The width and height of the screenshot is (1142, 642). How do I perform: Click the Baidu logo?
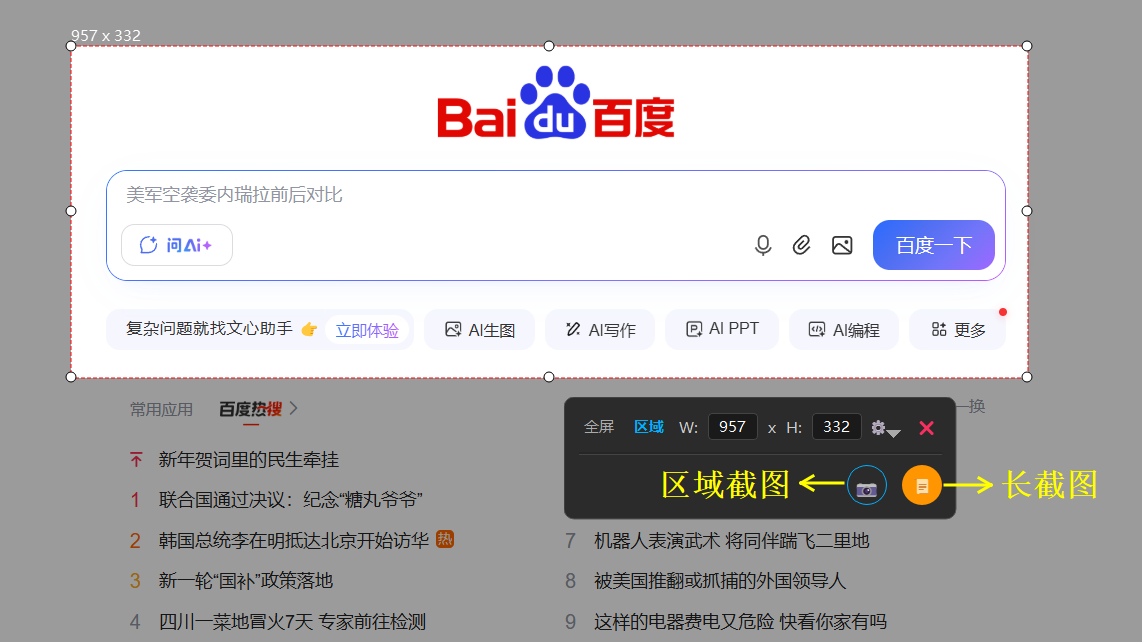[555, 104]
